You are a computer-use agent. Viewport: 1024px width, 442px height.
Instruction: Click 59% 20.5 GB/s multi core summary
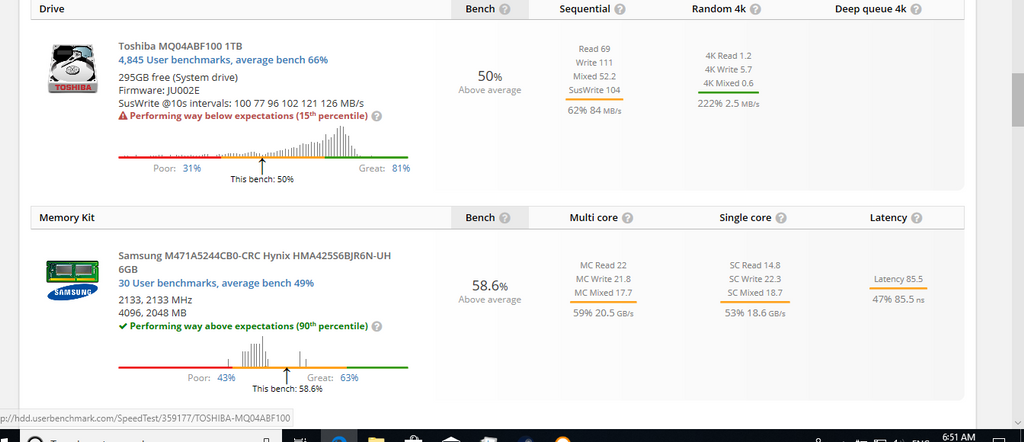point(603,313)
